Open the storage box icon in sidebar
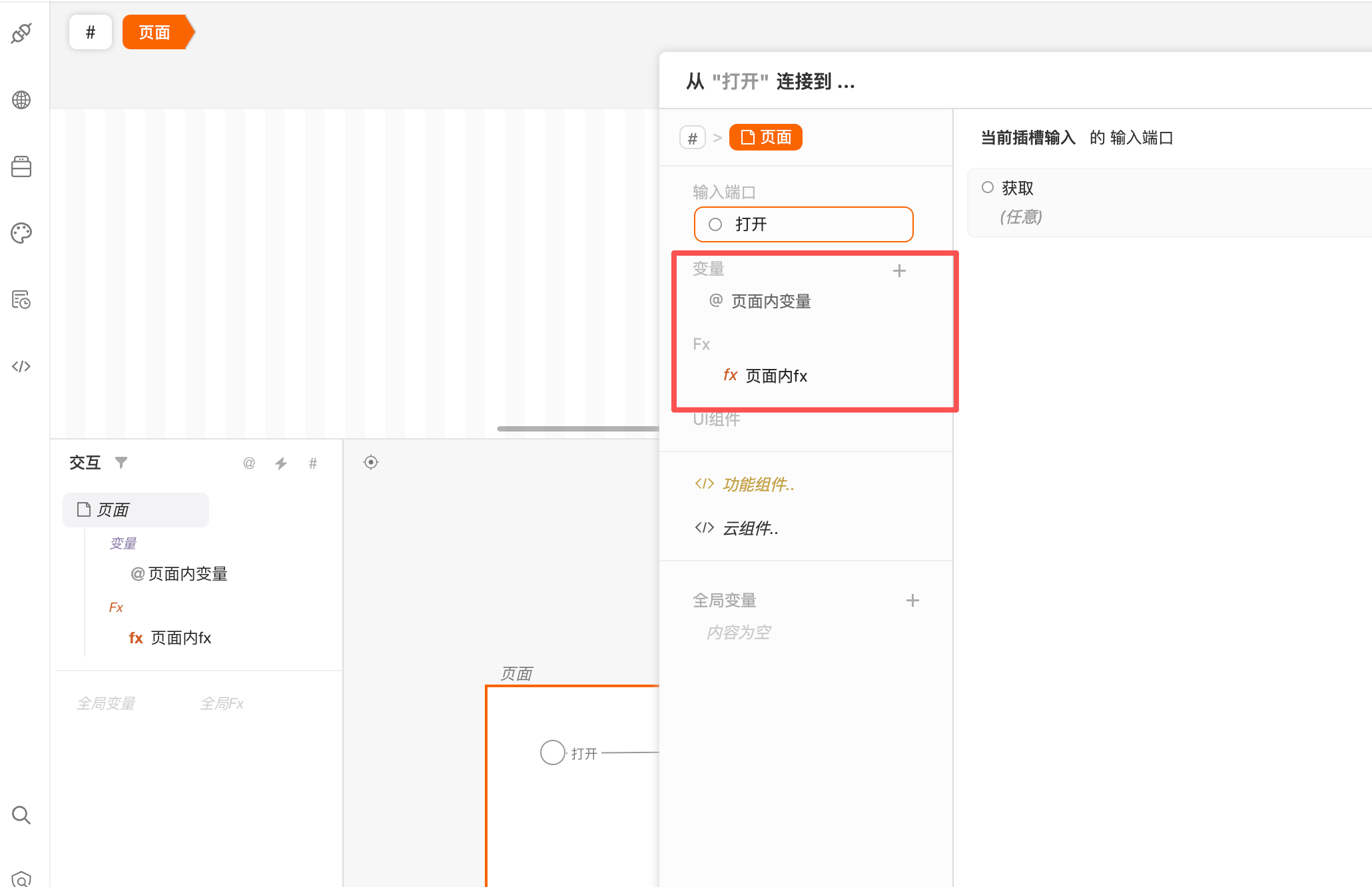 pyautogui.click(x=21, y=166)
